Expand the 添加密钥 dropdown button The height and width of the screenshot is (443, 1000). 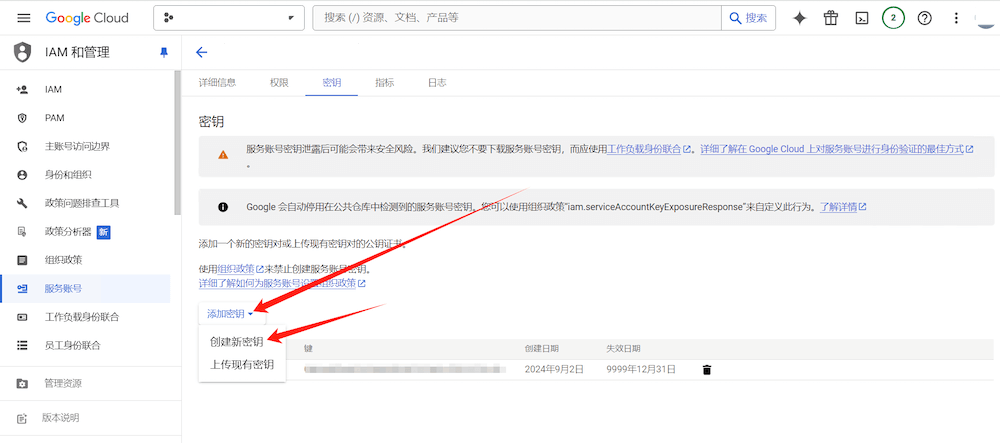pyautogui.click(x=230, y=314)
